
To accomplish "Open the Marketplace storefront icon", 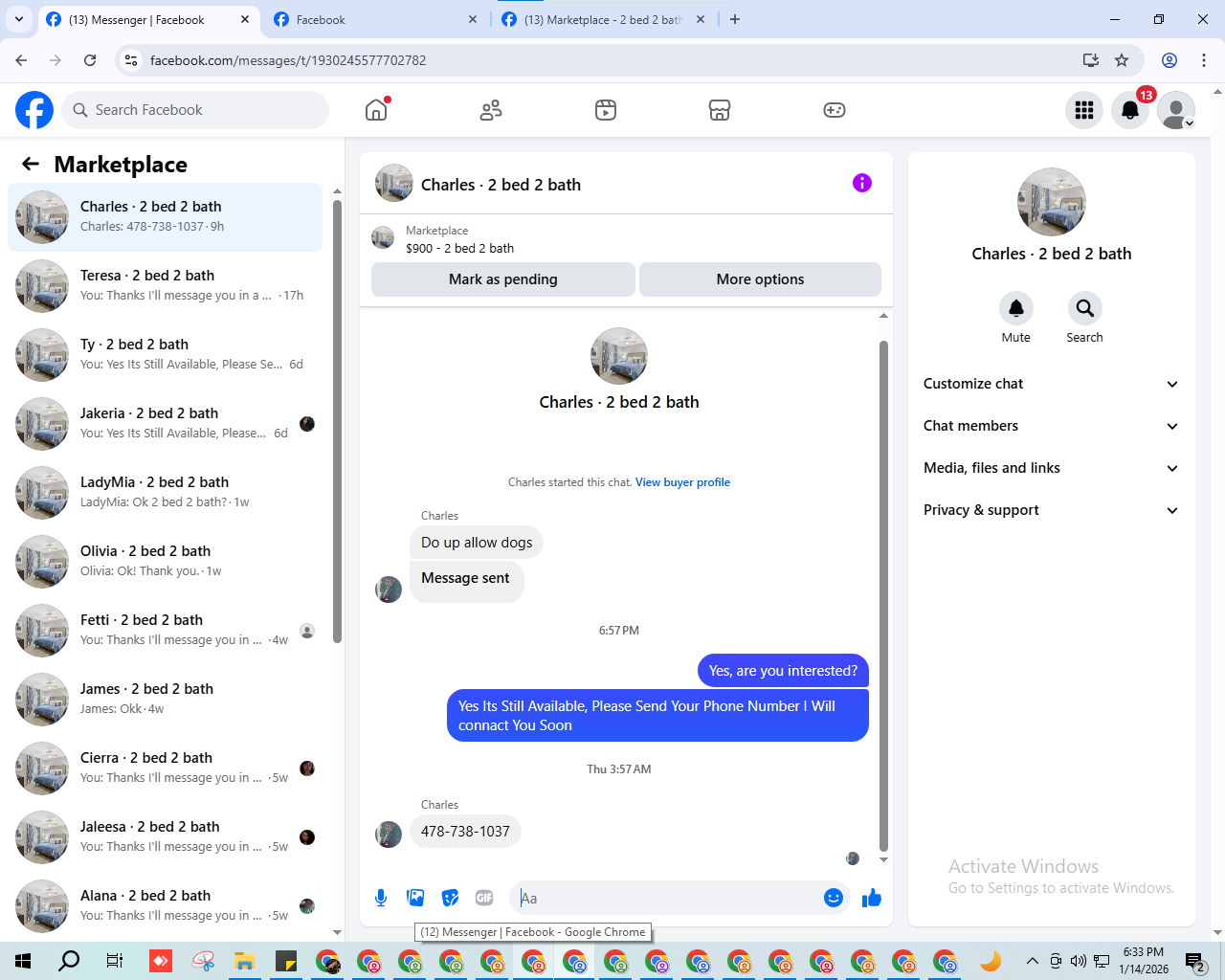I will (720, 110).
